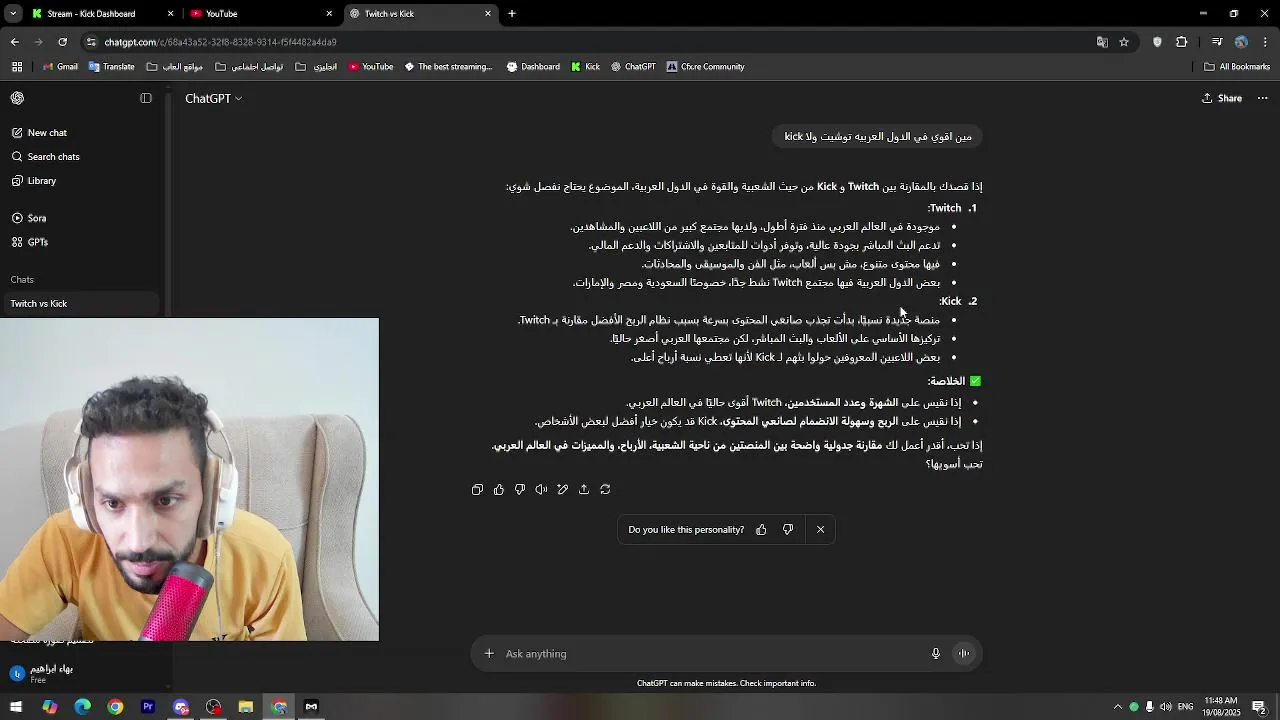Click the chatgpt.com address bar
This screenshot has width=1280, height=720.
[590, 42]
